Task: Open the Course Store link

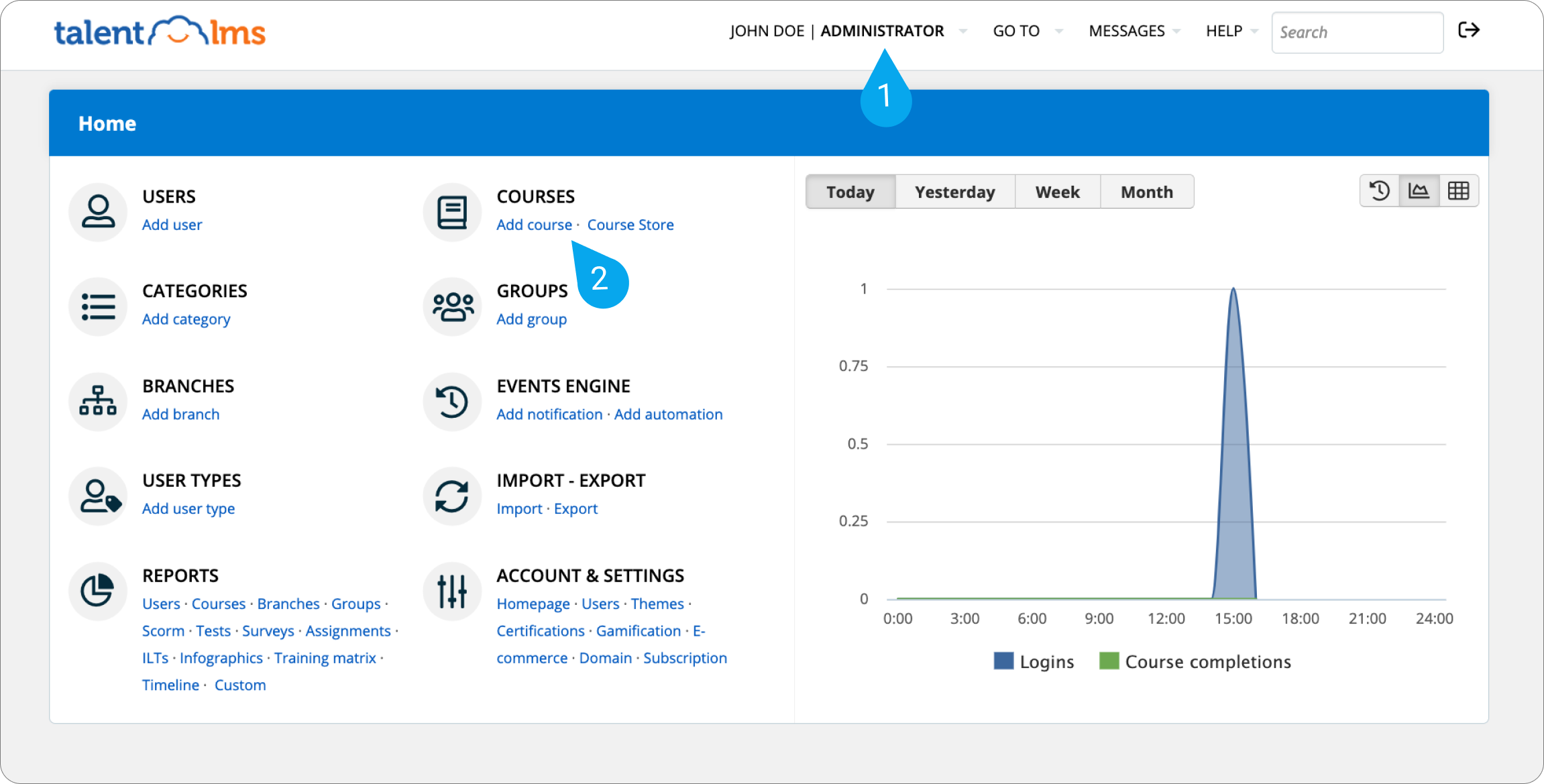Action: pos(630,224)
